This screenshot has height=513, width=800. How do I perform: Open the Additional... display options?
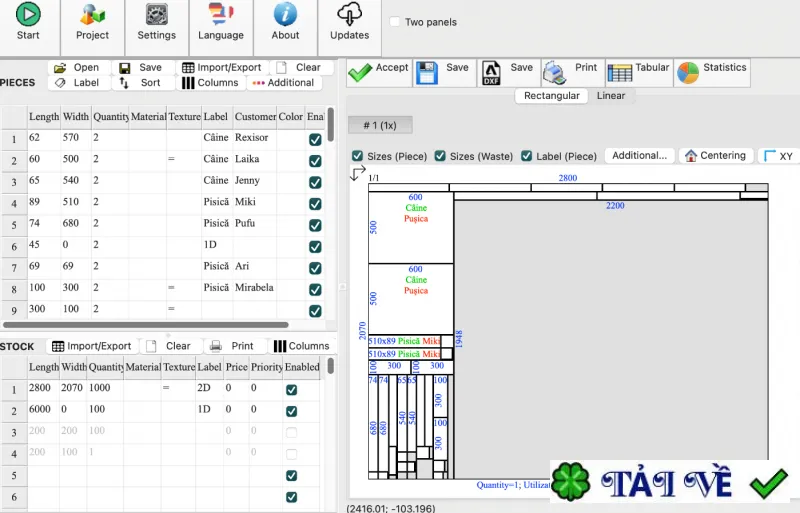pyautogui.click(x=639, y=156)
